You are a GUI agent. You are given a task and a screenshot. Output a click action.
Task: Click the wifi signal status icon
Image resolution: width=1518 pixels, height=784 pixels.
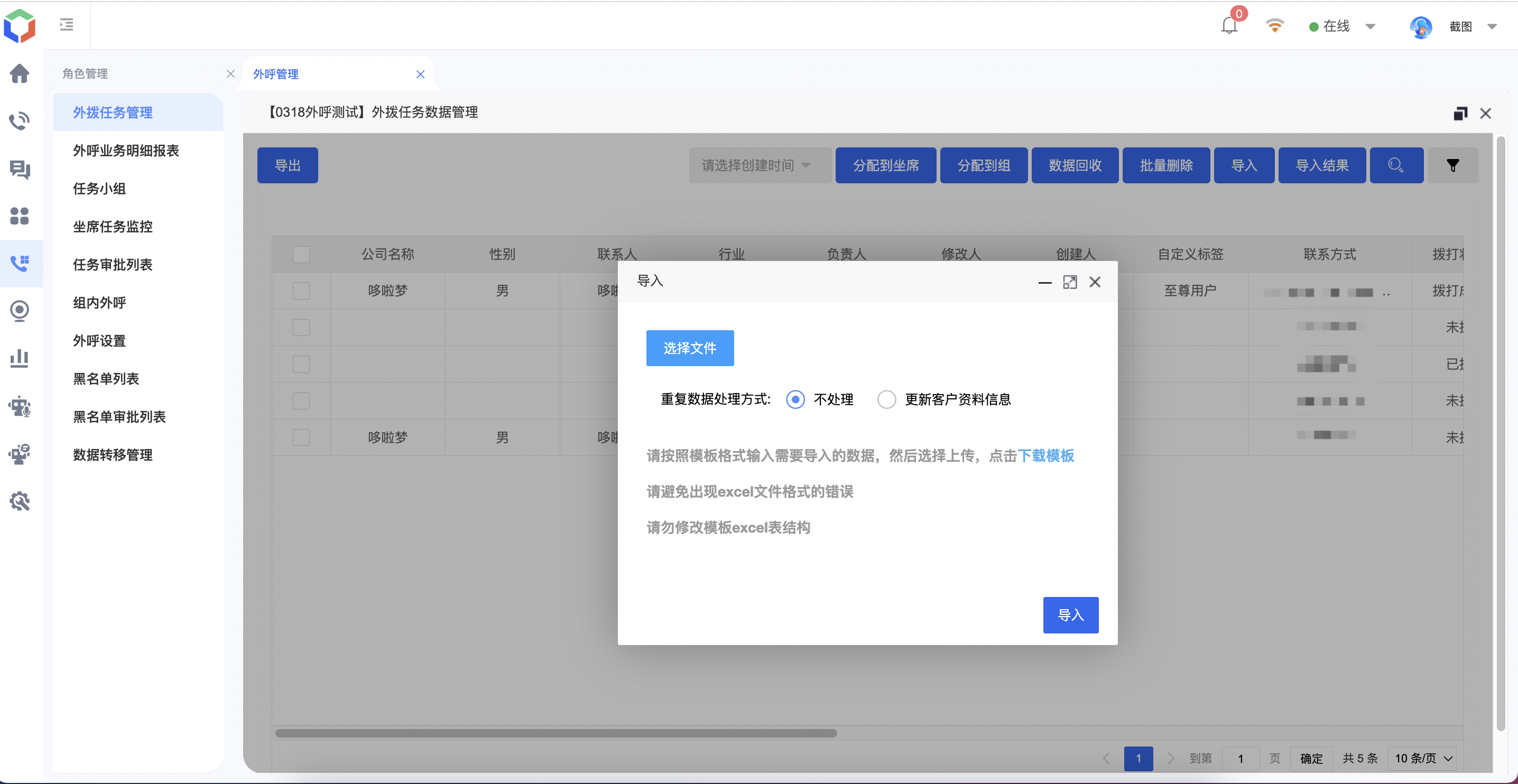click(1275, 25)
